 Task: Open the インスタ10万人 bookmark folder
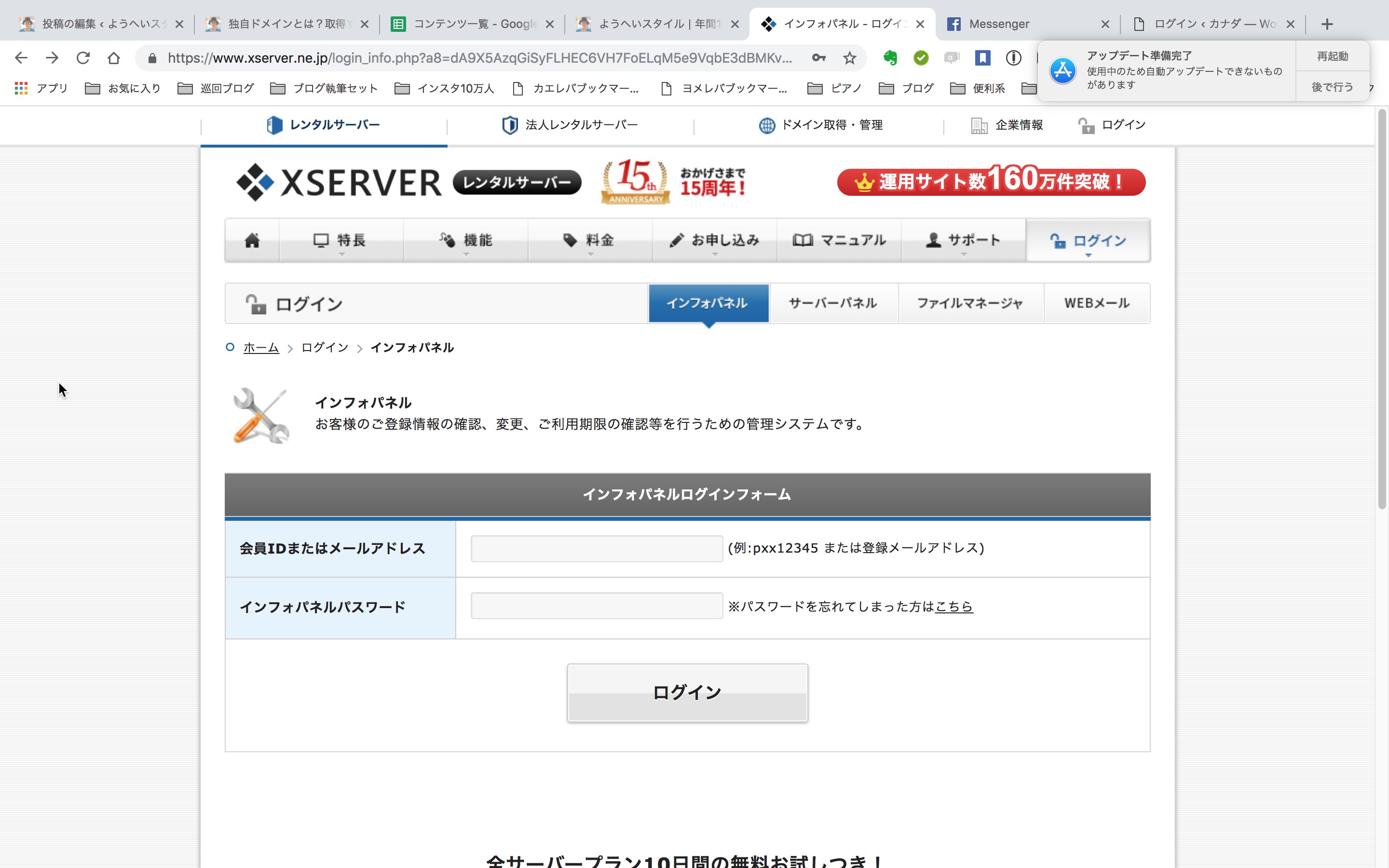(x=444, y=88)
